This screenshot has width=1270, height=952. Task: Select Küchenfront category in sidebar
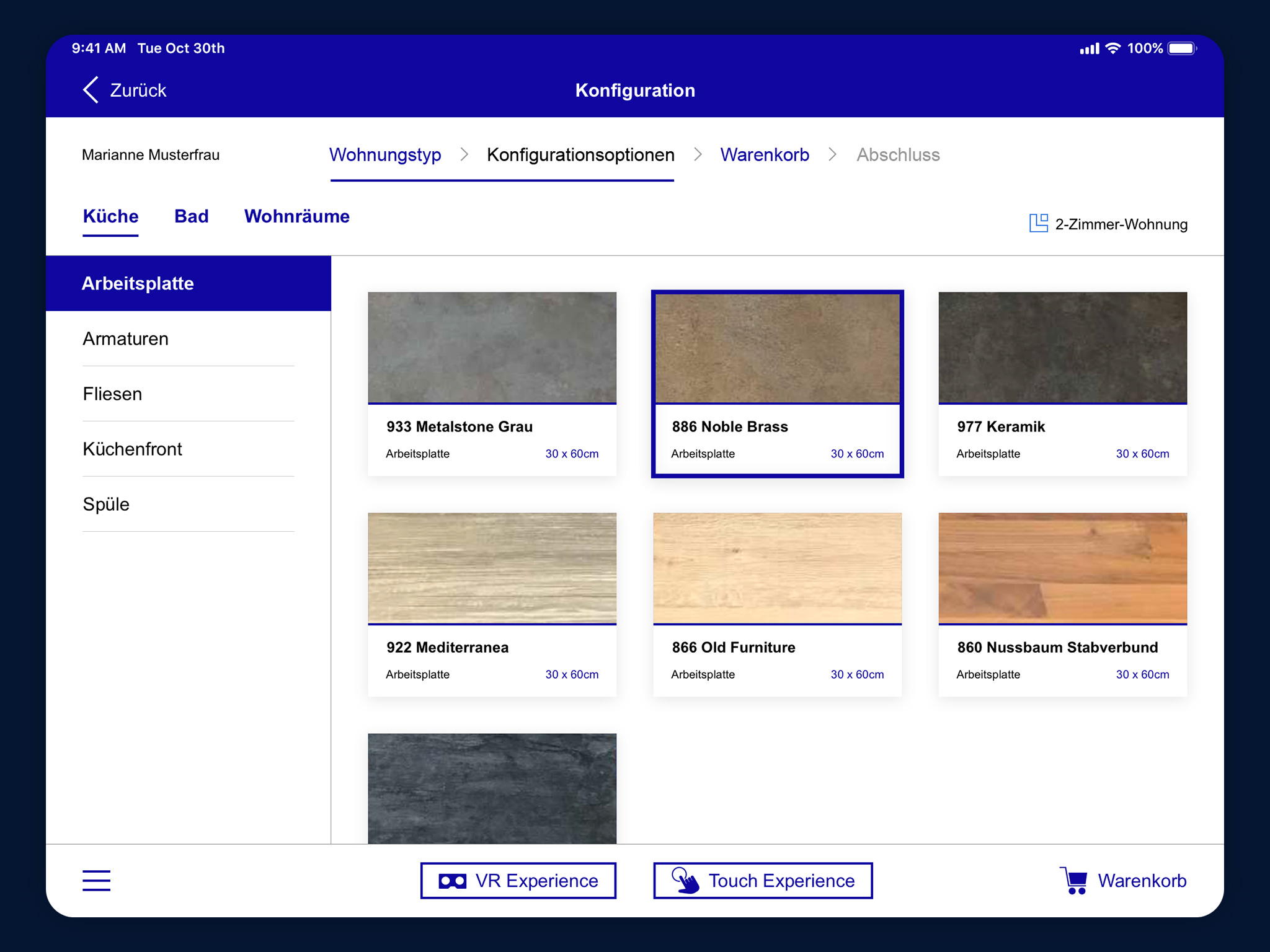(x=132, y=449)
